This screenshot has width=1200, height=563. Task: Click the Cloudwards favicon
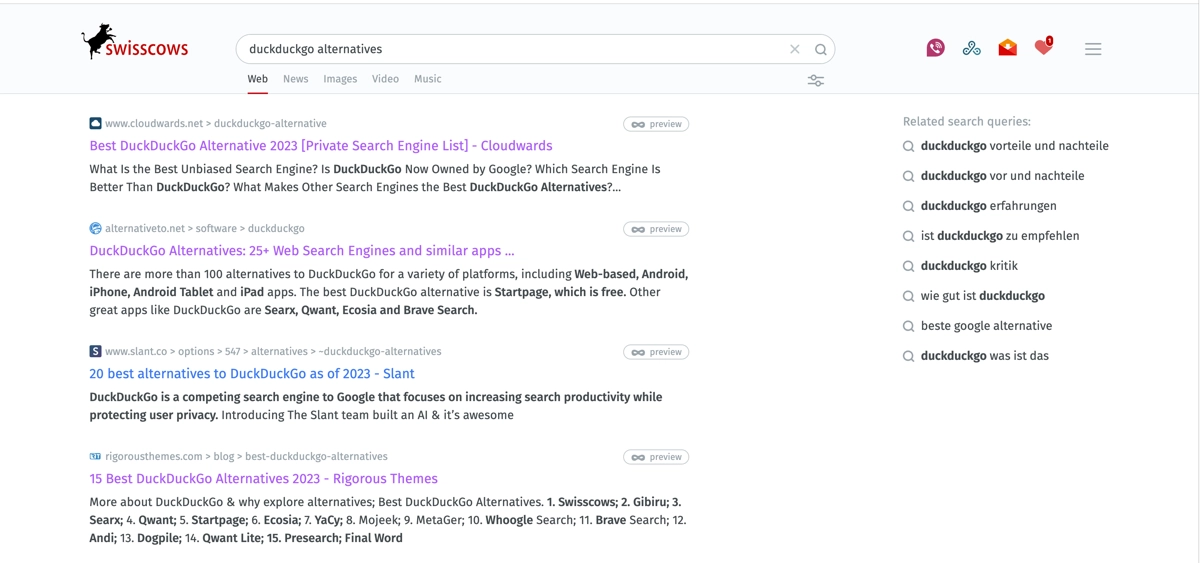coord(95,123)
